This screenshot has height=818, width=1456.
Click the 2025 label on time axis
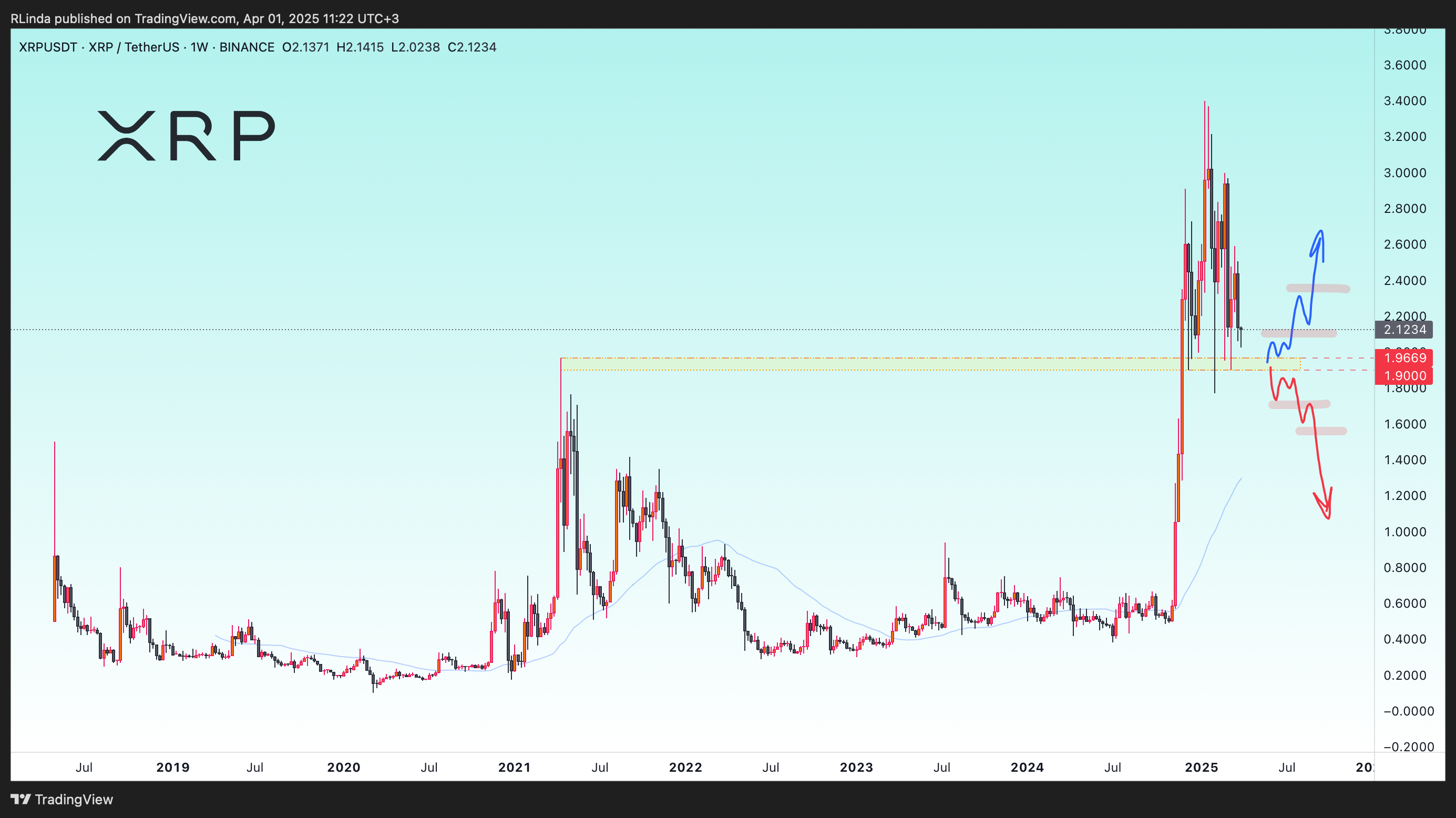[x=1201, y=767]
